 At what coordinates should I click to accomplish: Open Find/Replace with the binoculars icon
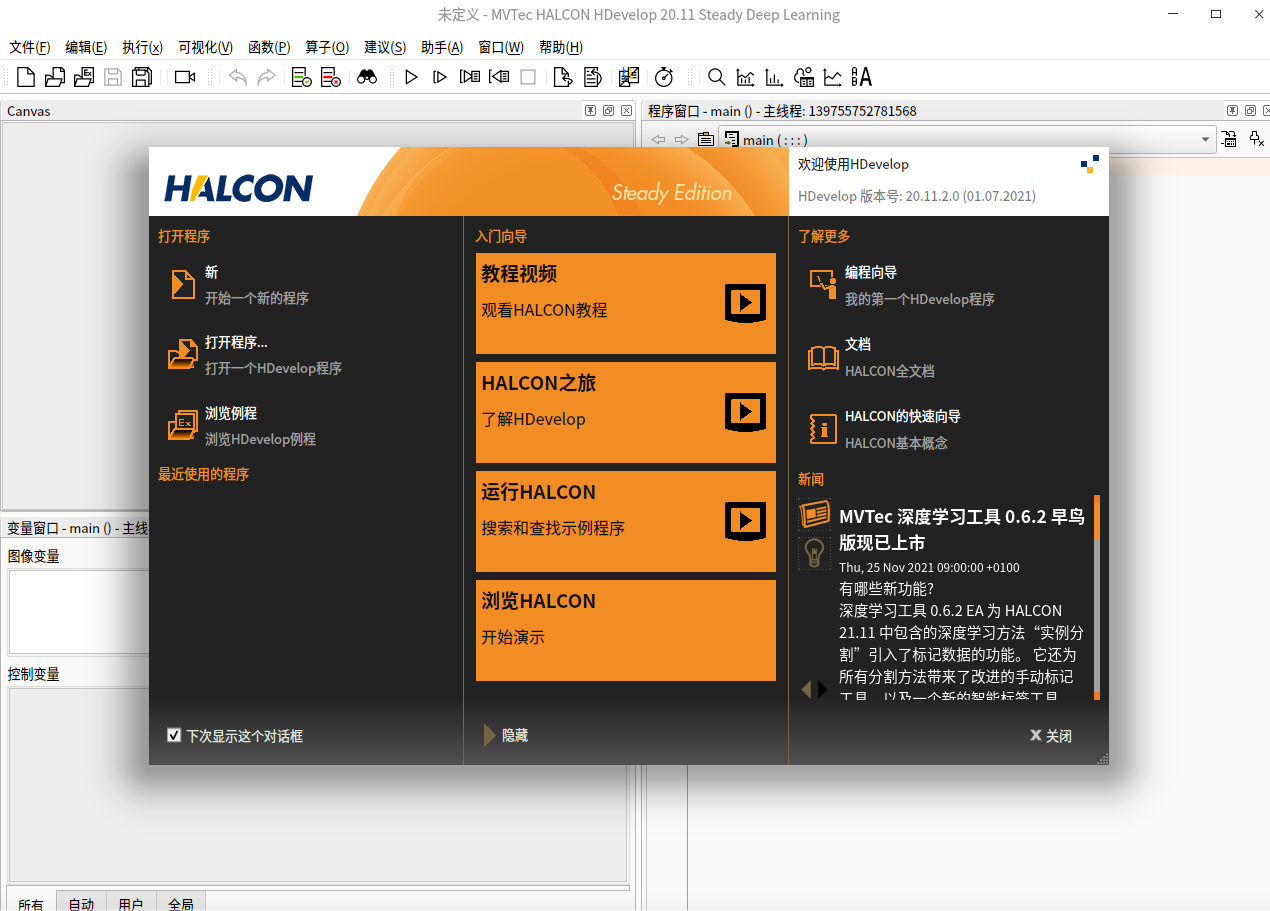point(367,77)
